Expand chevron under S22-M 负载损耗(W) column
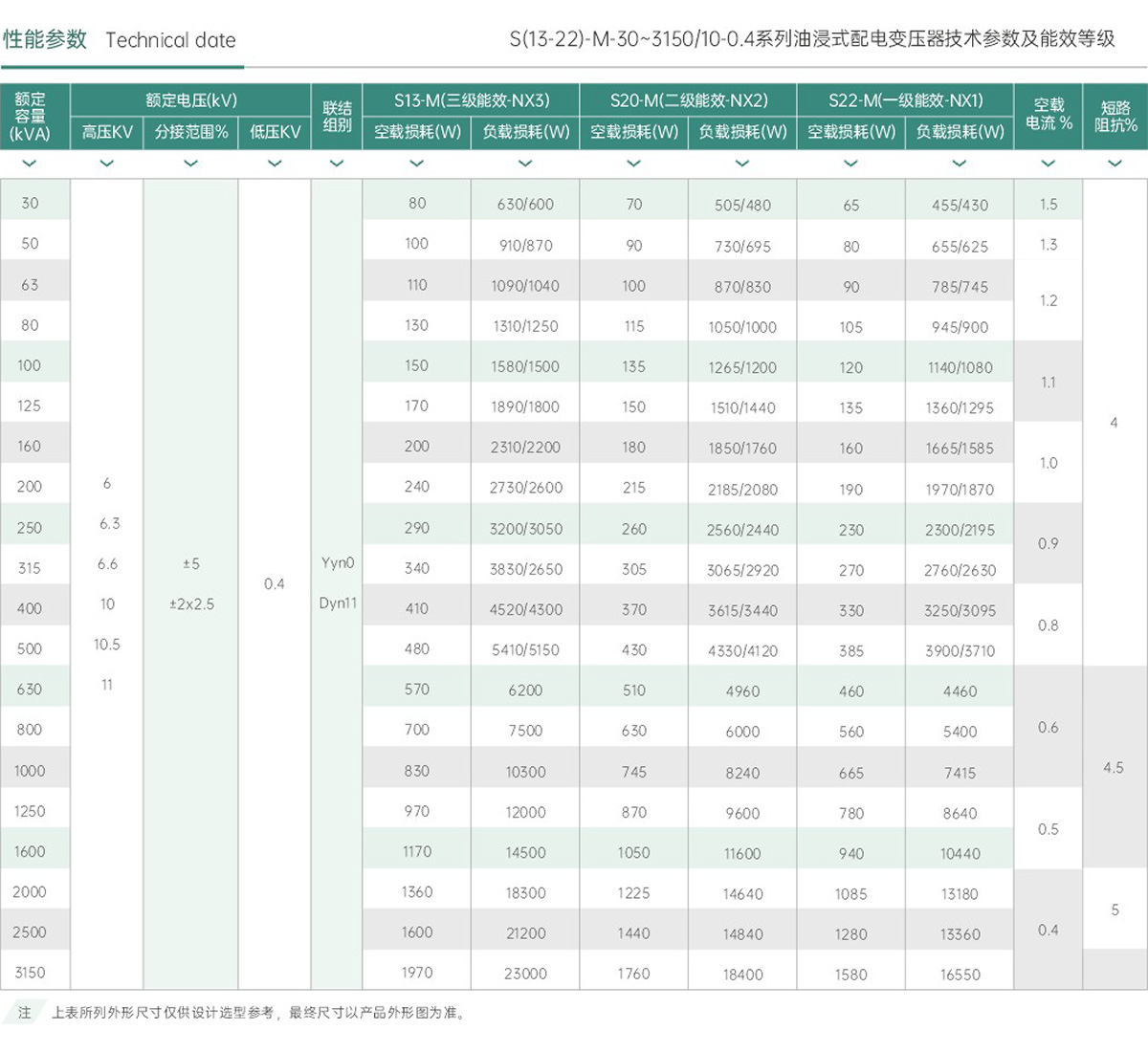 tap(960, 164)
